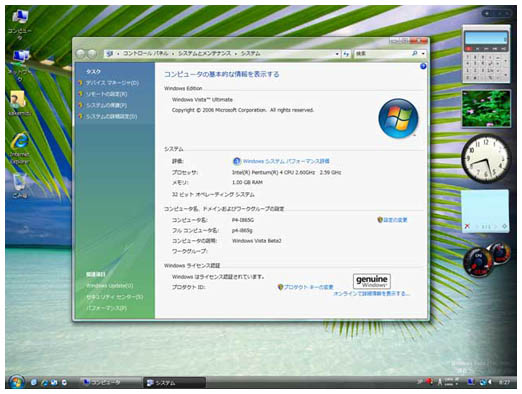Open the blue help question mark
This screenshot has height=394, width=522.
click(423, 66)
